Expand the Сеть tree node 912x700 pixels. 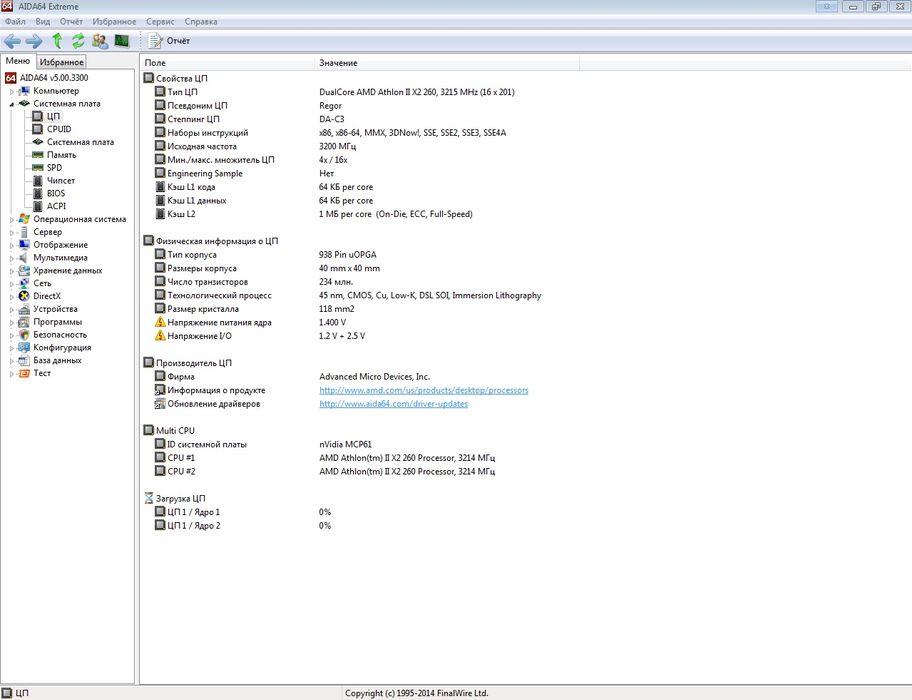click(11, 284)
